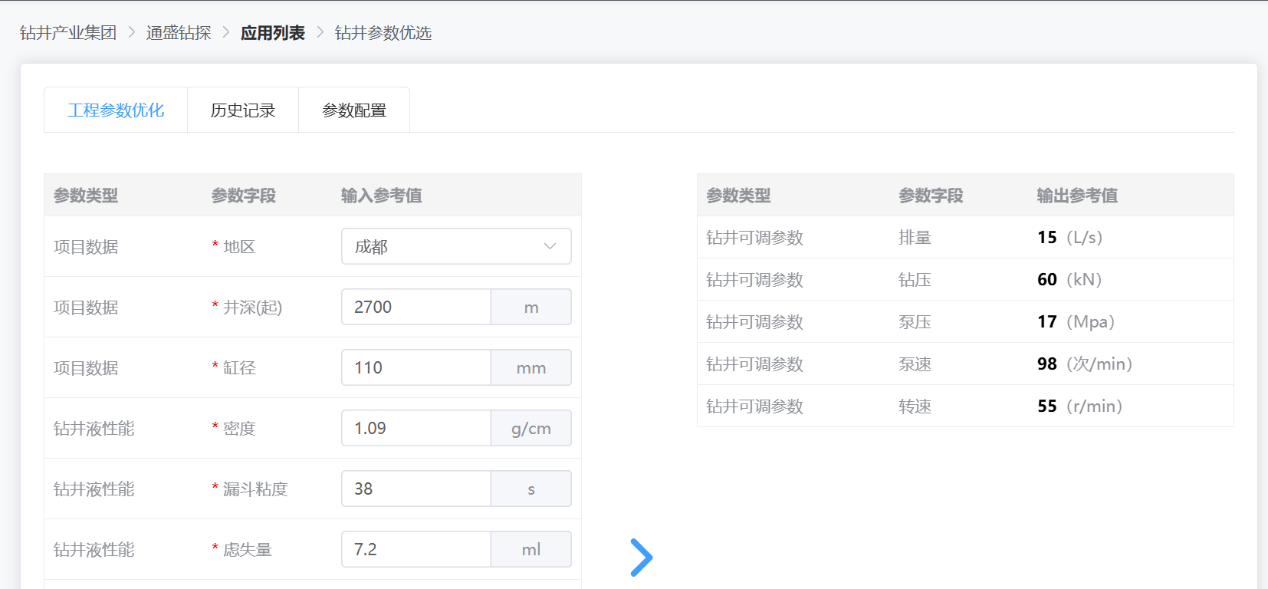This screenshot has height=589, width=1268.
Task: Open the 参数配置 tab
Action: 354,110
